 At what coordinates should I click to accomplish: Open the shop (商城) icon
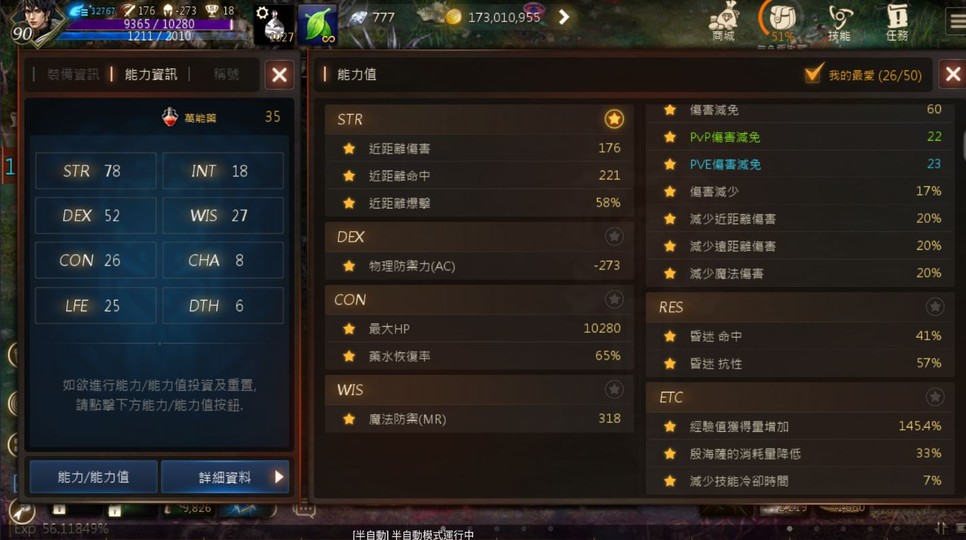coord(724,22)
